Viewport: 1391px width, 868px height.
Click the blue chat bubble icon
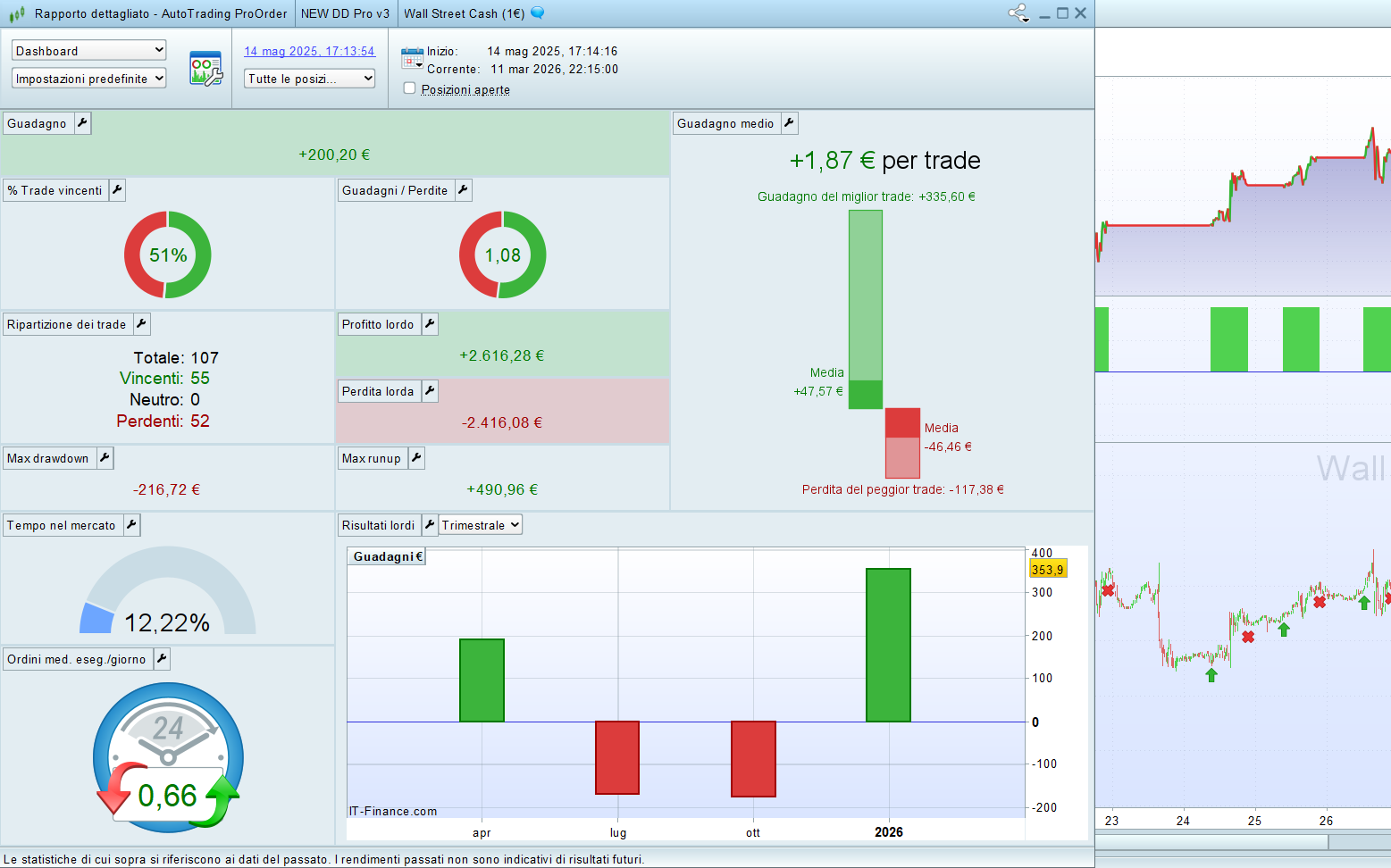coord(537,13)
